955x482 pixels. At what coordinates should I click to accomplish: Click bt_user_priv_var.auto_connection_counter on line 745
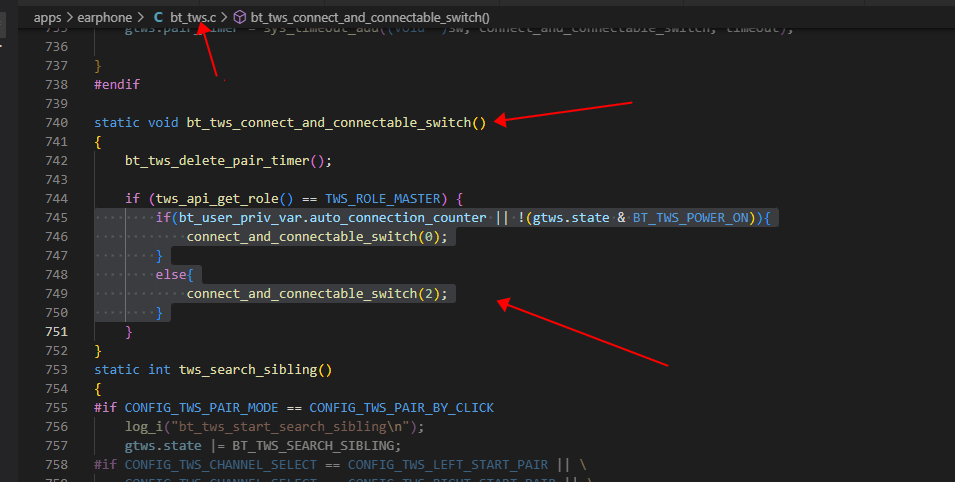click(333, 218)
